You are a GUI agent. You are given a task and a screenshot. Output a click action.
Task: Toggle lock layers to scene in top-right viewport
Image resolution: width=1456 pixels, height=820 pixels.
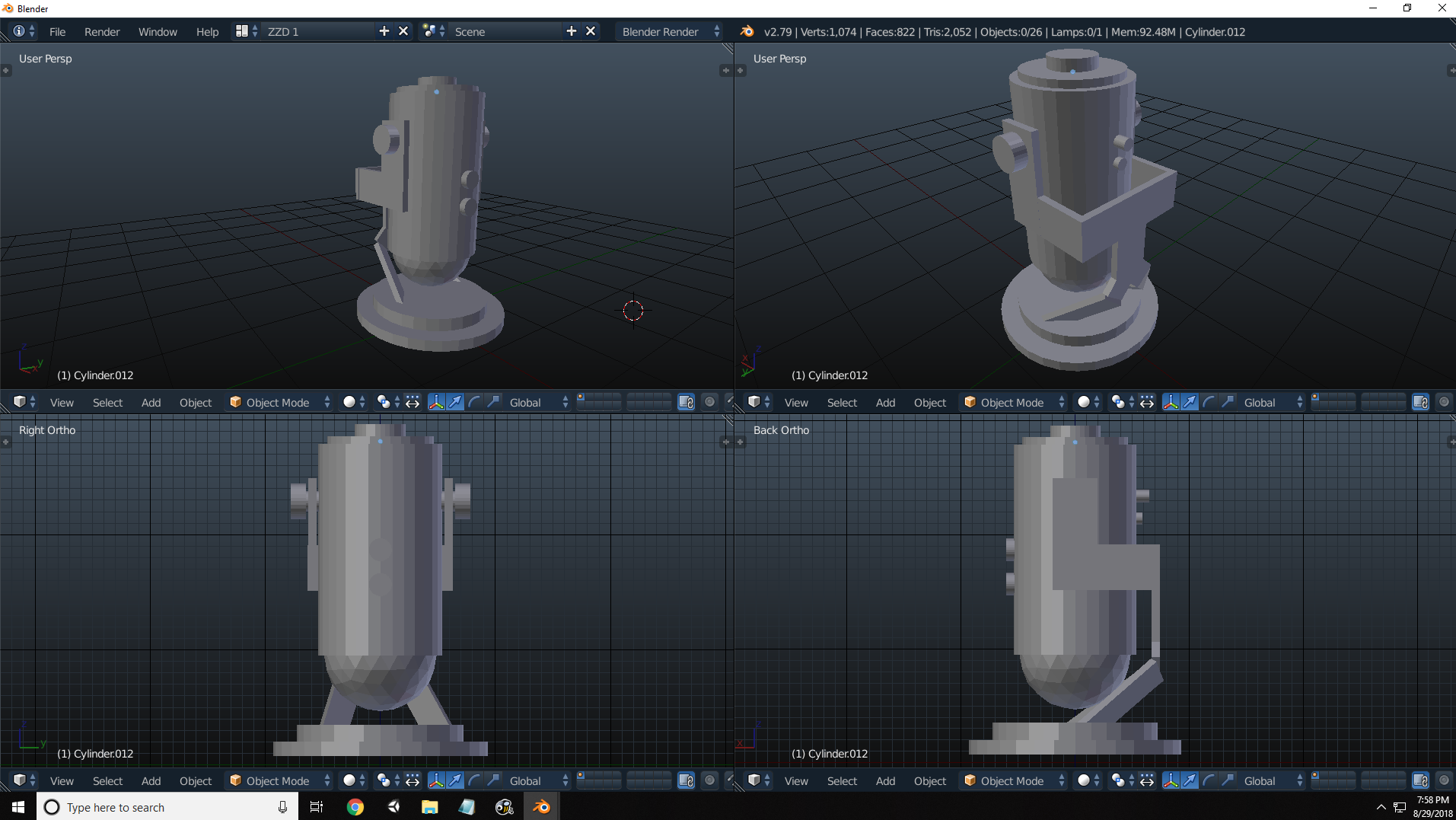tap(1420, 402)
